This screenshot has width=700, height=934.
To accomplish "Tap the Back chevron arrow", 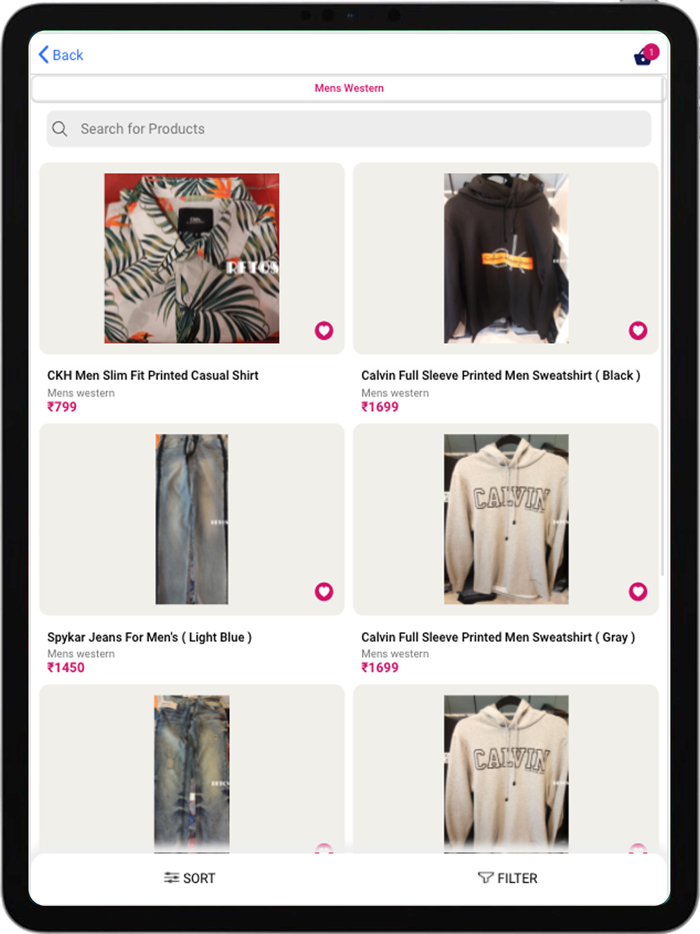I will 43,55.
